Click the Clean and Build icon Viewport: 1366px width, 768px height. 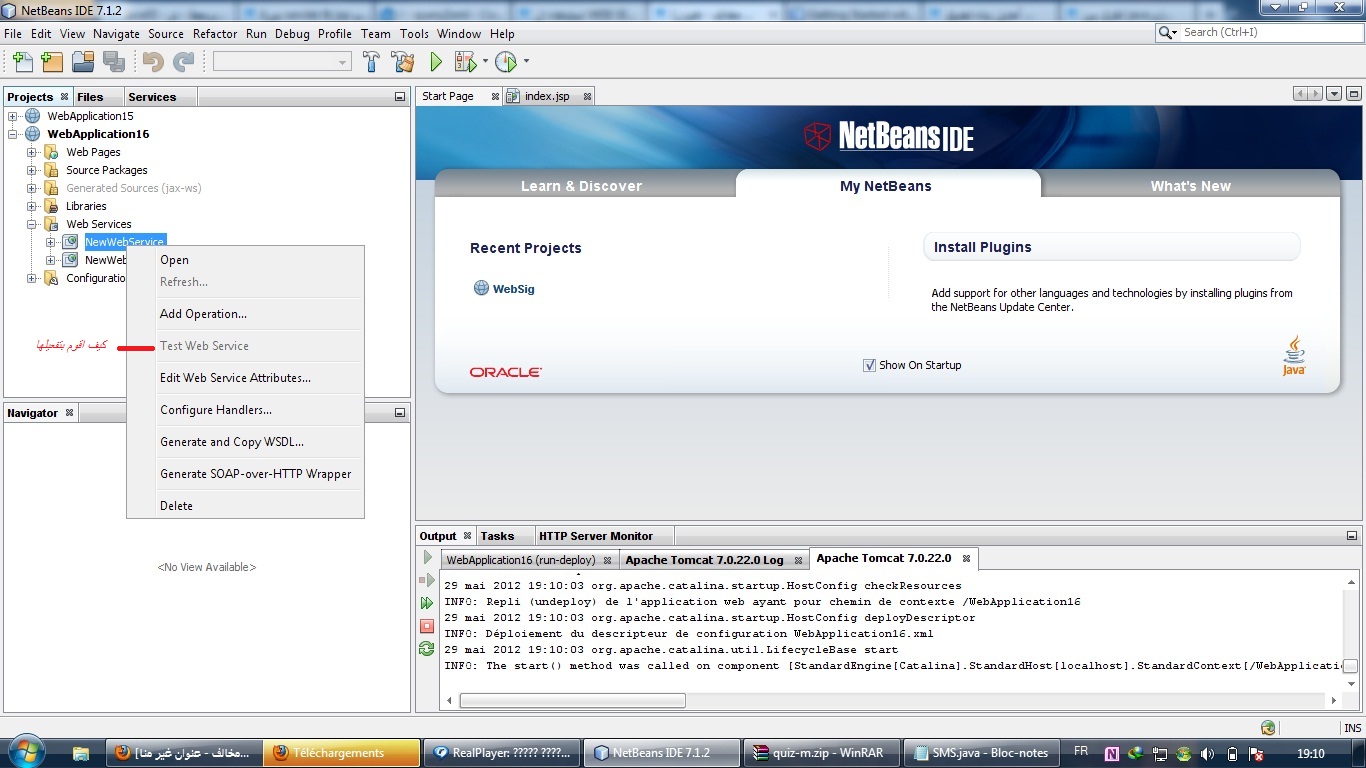(x=403, y=62)
